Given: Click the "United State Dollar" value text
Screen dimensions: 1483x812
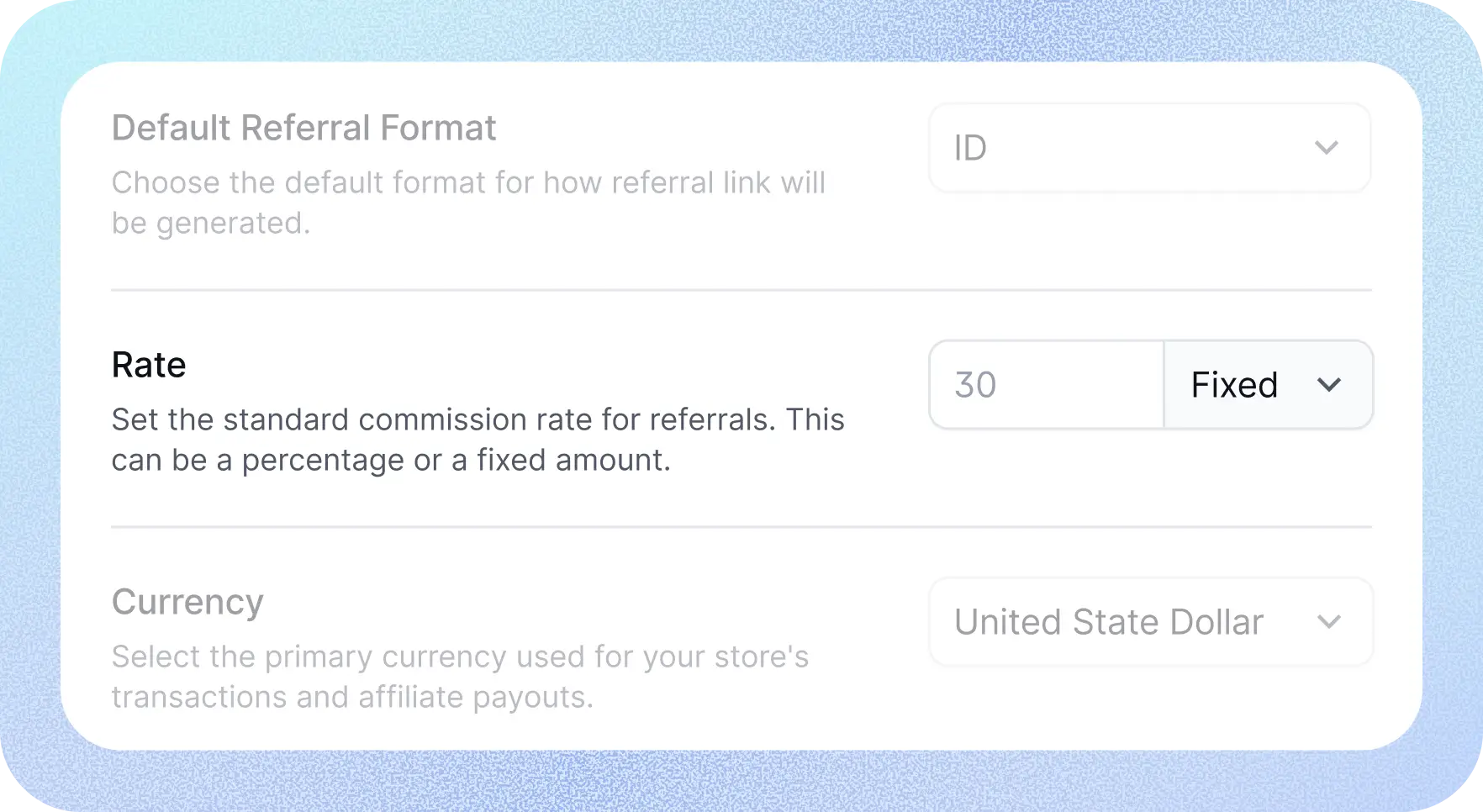Looking at the screenshot, I should click(1108, 623).
